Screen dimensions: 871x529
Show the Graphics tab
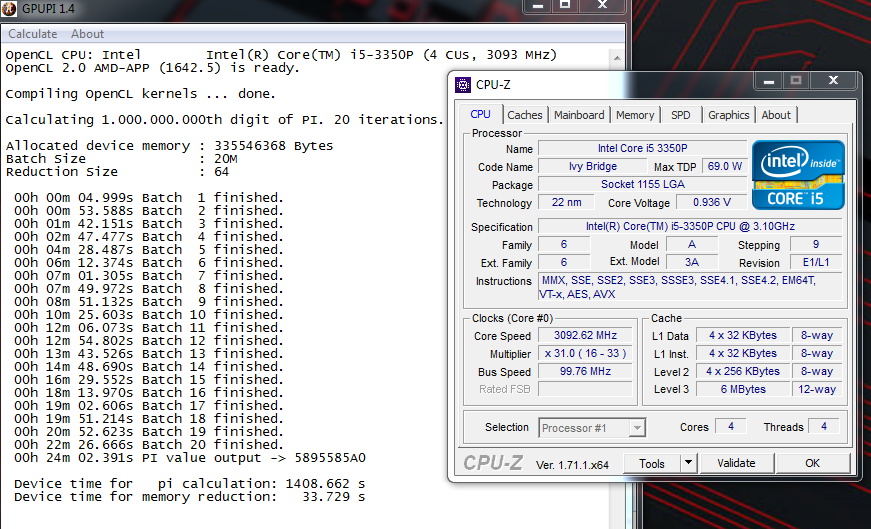[728, 115]
